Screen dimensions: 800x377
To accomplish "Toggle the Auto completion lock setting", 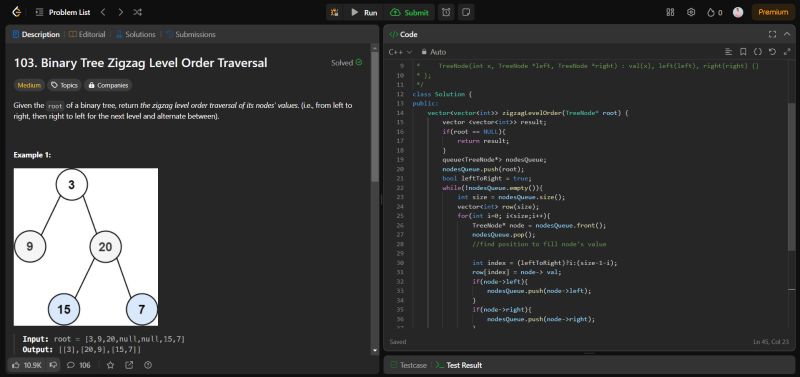I will pos(433,52).
